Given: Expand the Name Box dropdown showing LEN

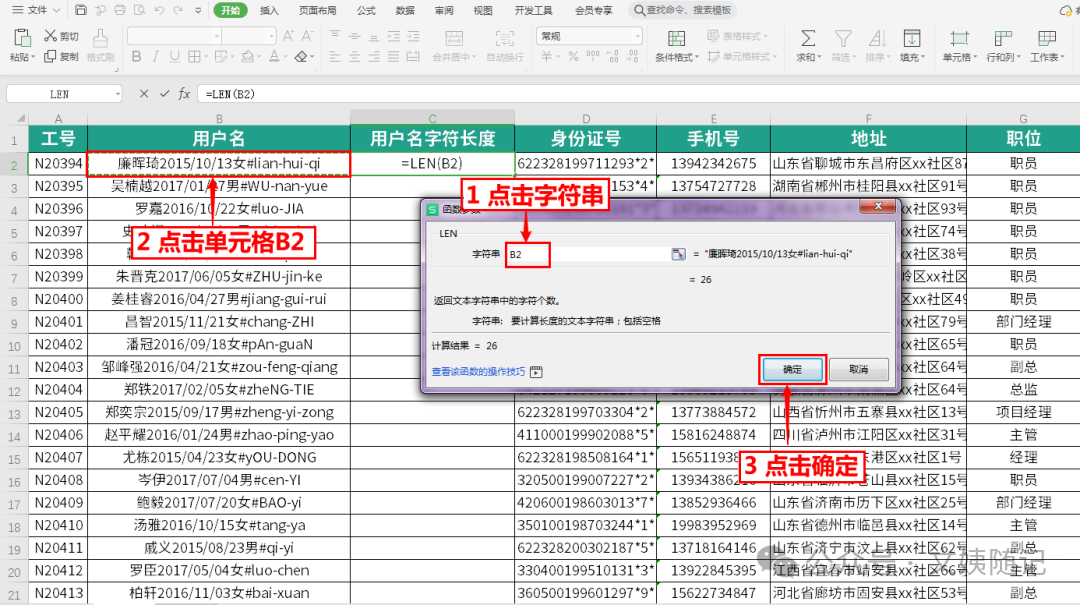Looking at the screenshot, I should 118,94.
